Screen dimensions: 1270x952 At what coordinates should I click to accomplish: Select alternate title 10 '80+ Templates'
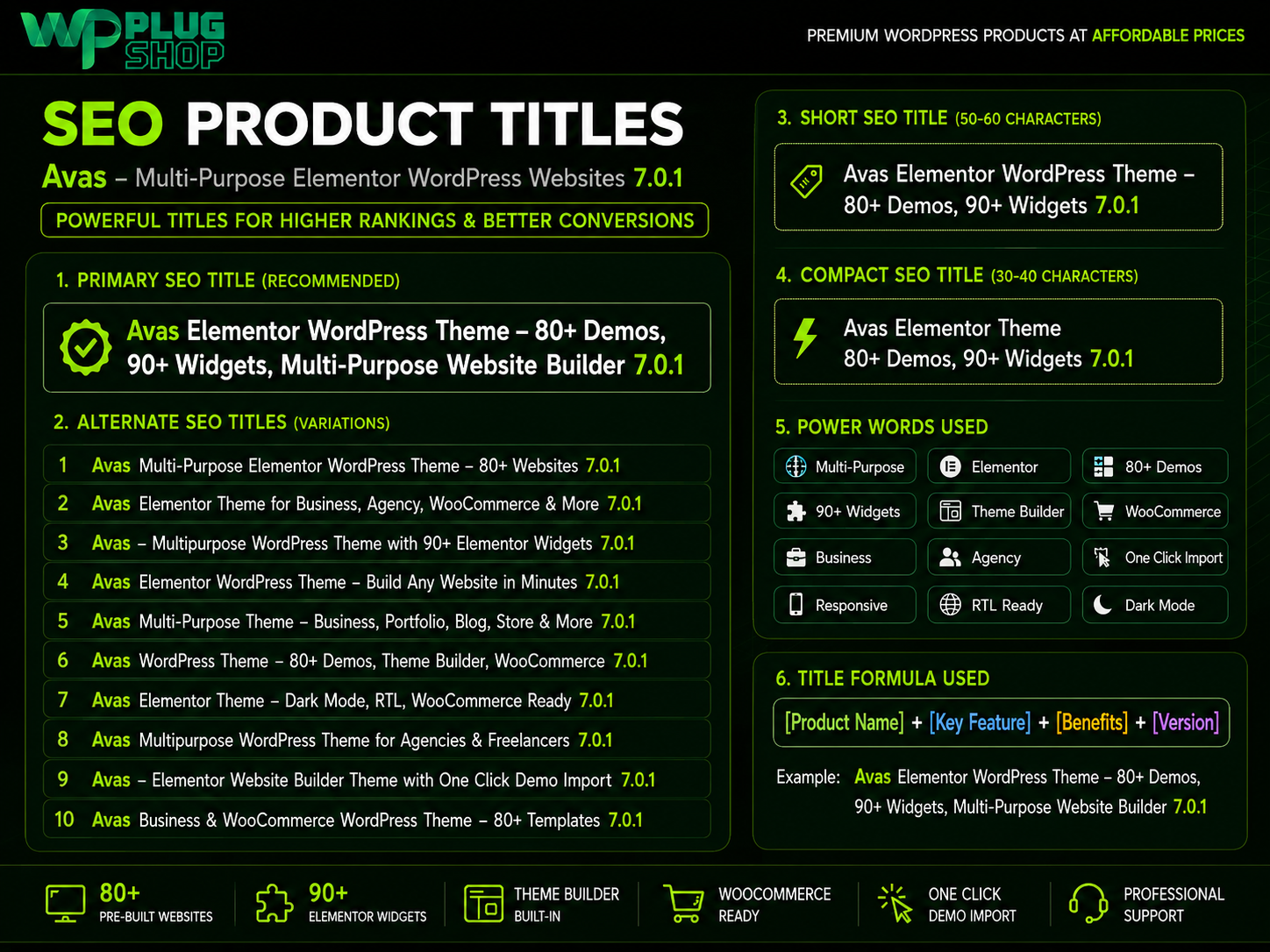(377, 820)
